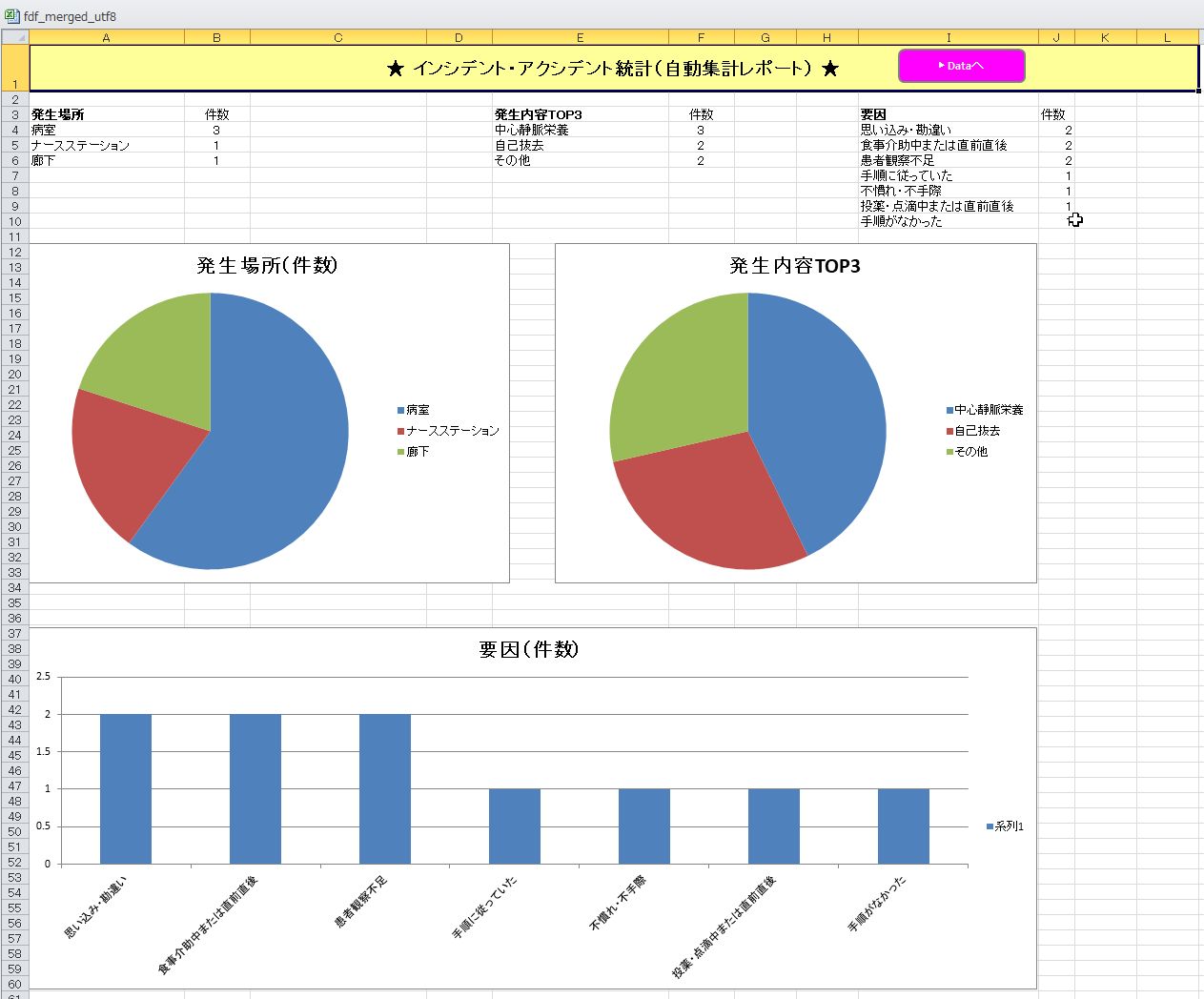Click the 患者観察不足 cell in 要因 table
Viewport: 1204px width, 999px height.
(x=897, y=160)
